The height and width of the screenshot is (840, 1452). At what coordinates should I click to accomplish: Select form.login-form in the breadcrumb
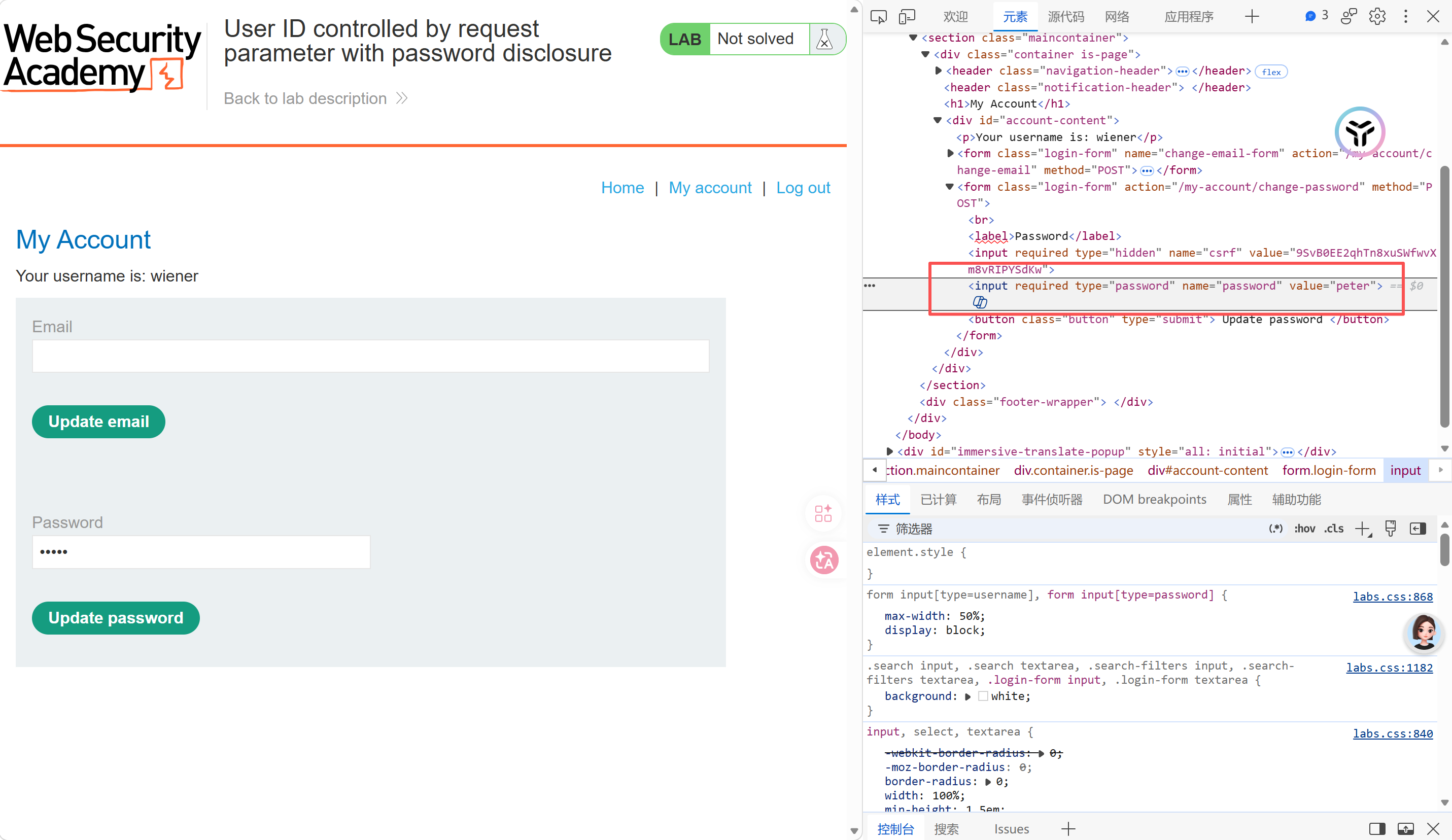(1329, 470)
